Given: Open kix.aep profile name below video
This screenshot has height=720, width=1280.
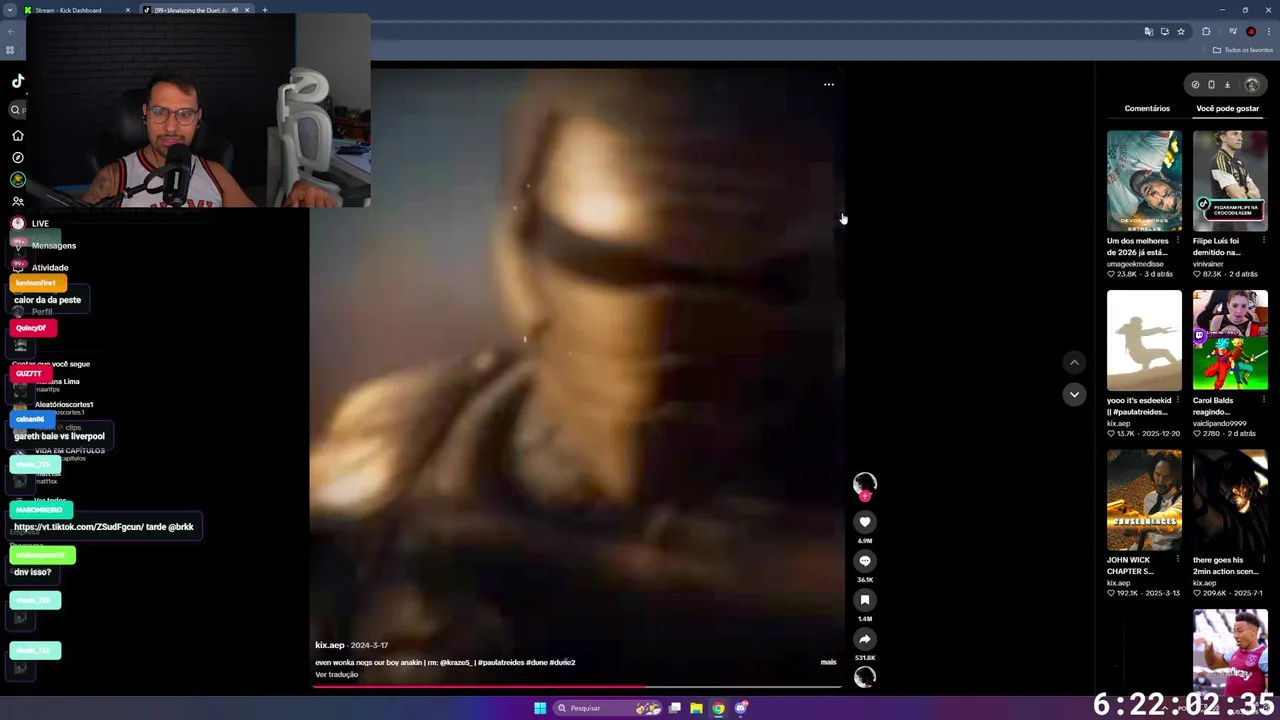Looking at the screenshot, I should 329,645.
